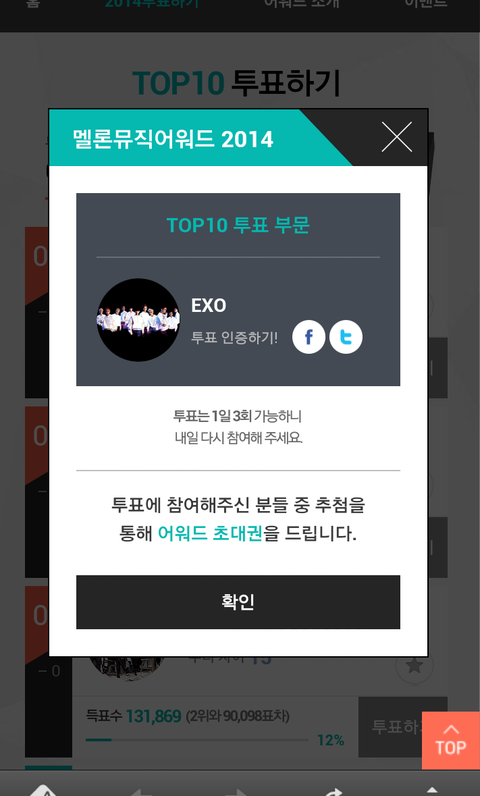
Task: Tap the star favorite icon
Action: 415,666
